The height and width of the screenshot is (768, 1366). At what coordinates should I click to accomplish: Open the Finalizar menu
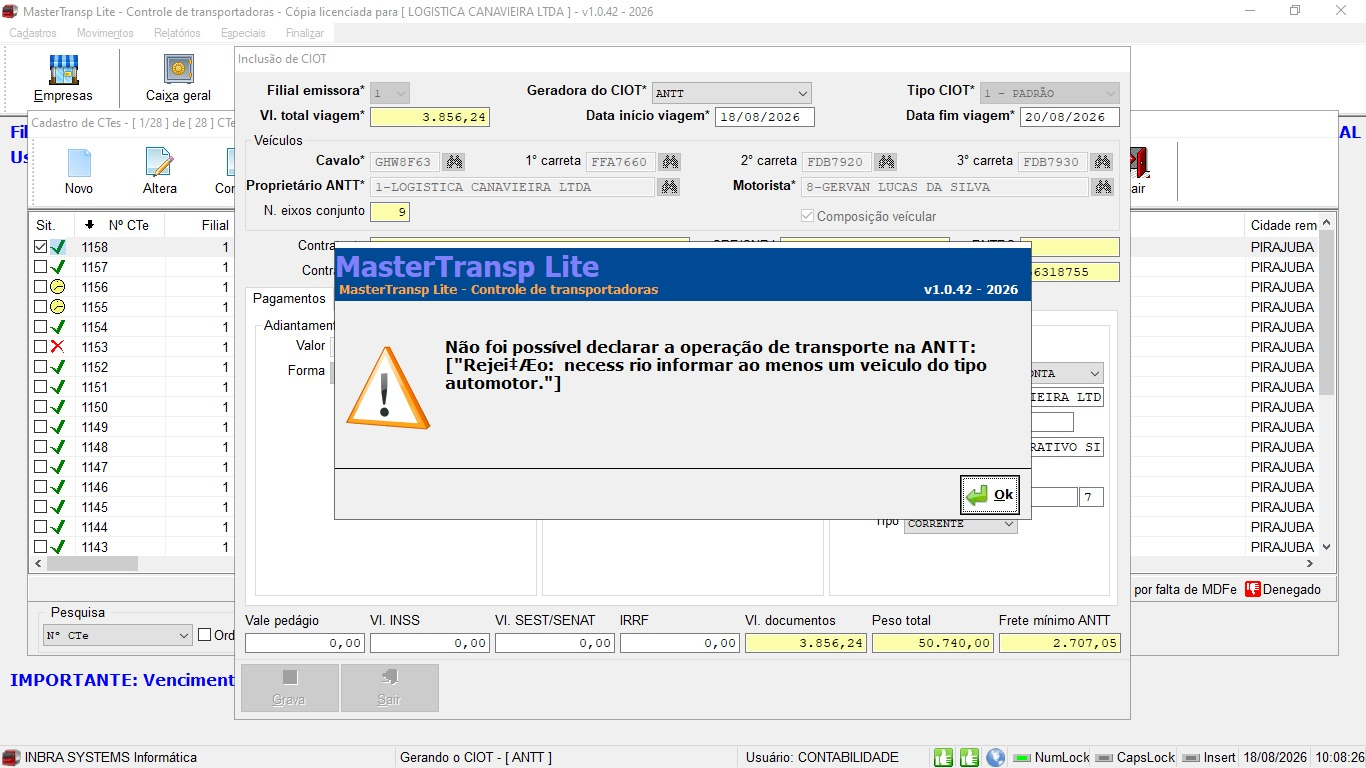tap(305, 33)
